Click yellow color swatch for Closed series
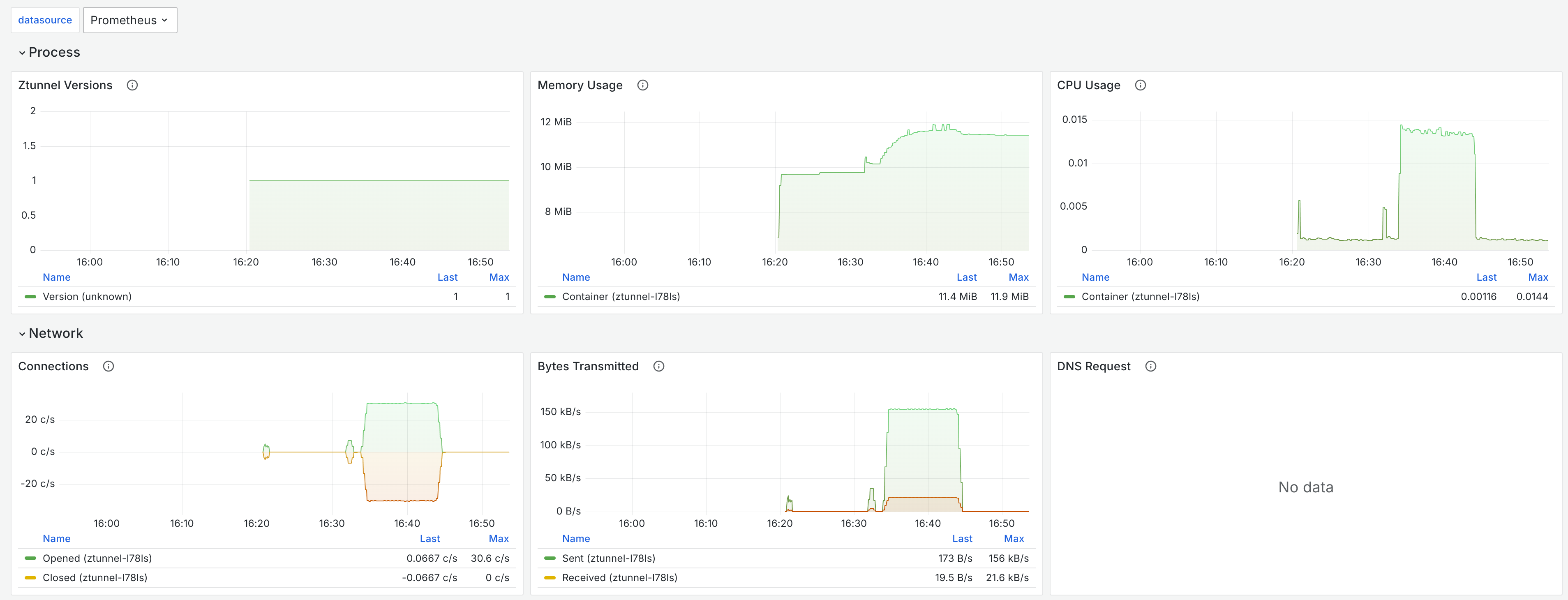 (x=30, y=578)
